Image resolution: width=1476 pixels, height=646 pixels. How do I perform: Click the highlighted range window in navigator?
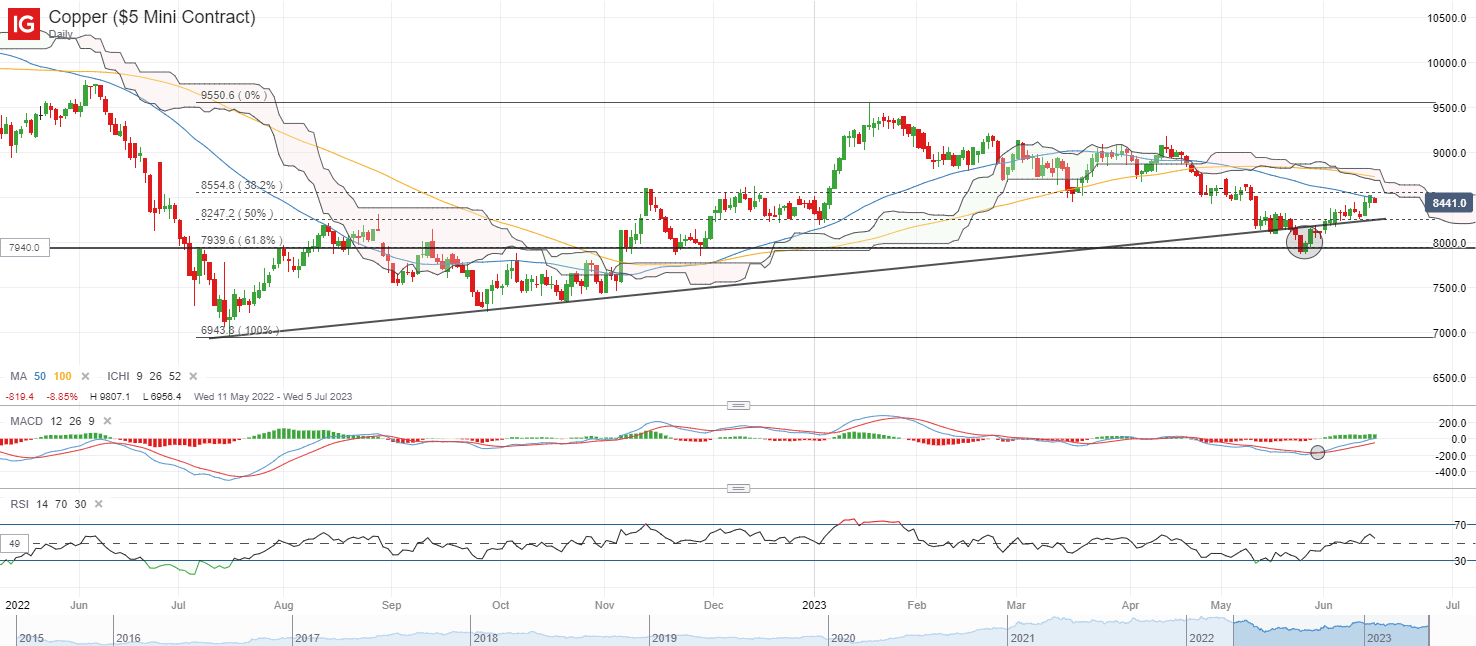tap(1331, 631)
